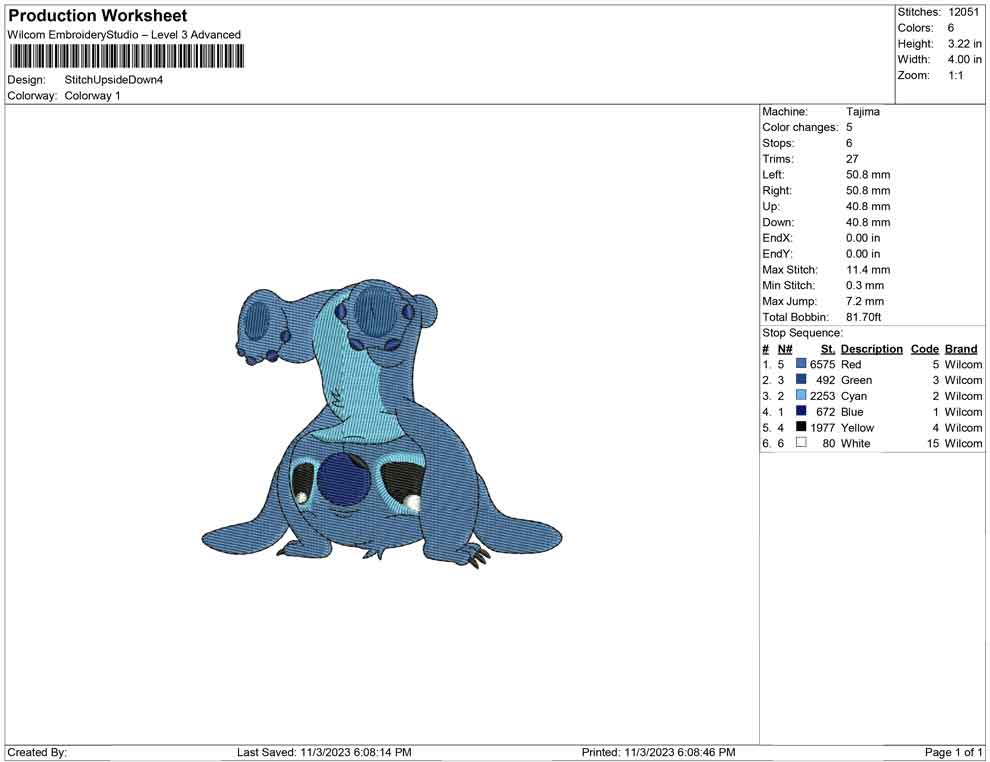The width and height of the screenshot is (990, 762).
Task: Select the Stop Sequence section header
Action: coord(801,332)
